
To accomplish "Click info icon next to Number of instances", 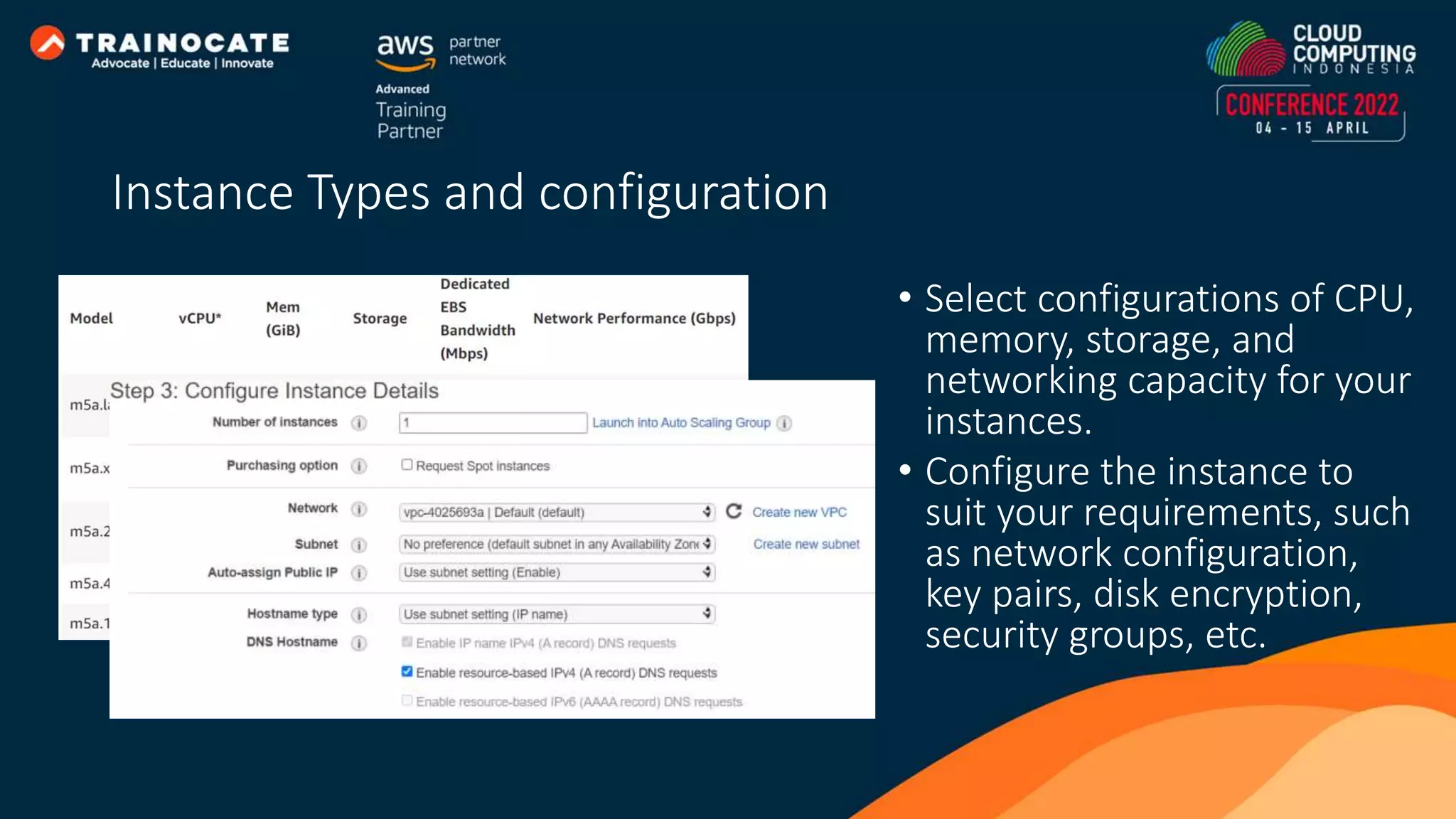I will 359,423.
